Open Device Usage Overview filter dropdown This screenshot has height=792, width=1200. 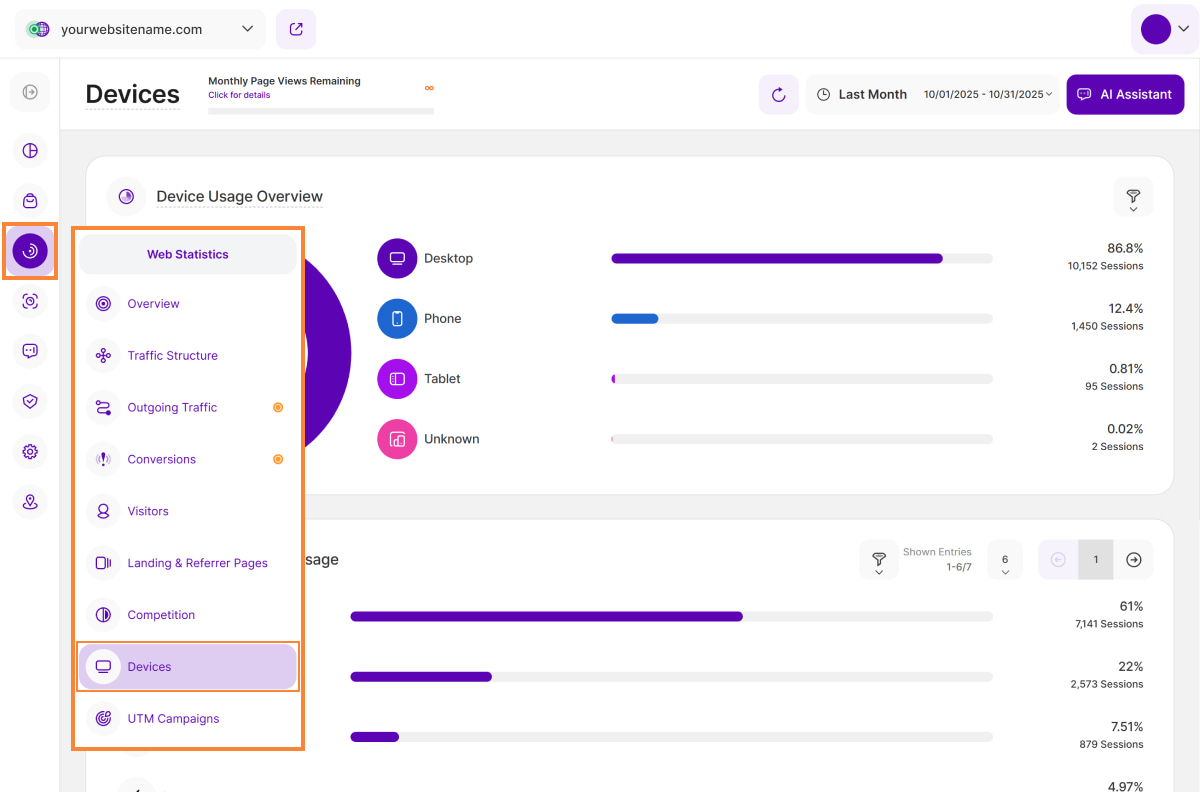[1133, 197]
